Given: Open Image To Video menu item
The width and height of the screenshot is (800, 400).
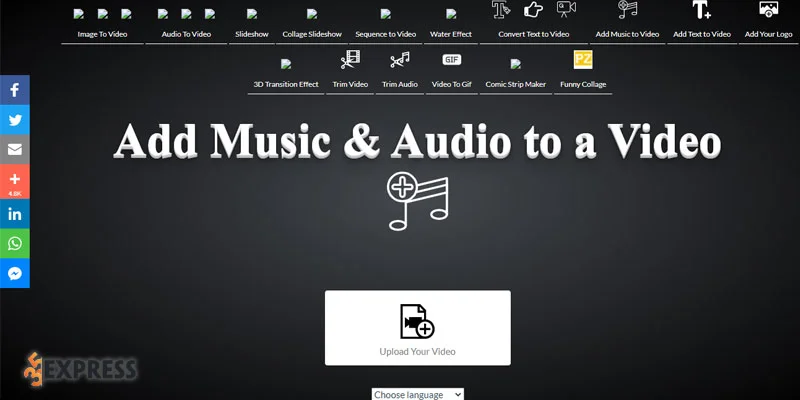Looking at the screenshot, I should point(103,34).
